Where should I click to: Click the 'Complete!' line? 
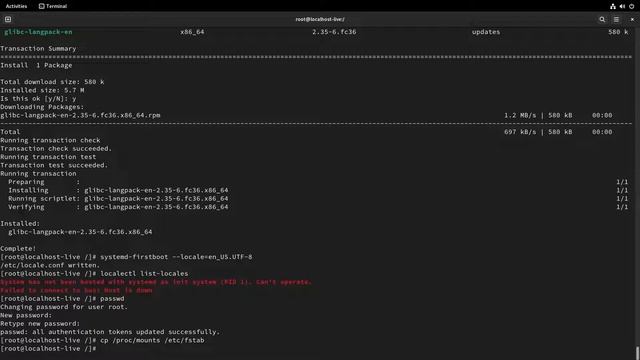(18, 249)
